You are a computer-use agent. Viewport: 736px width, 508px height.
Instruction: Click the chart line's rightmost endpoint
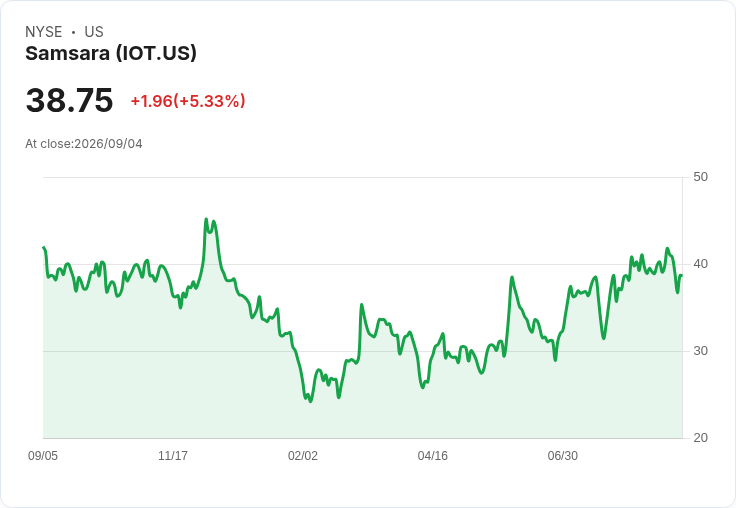pyautogui.click(x=681, y=276)
